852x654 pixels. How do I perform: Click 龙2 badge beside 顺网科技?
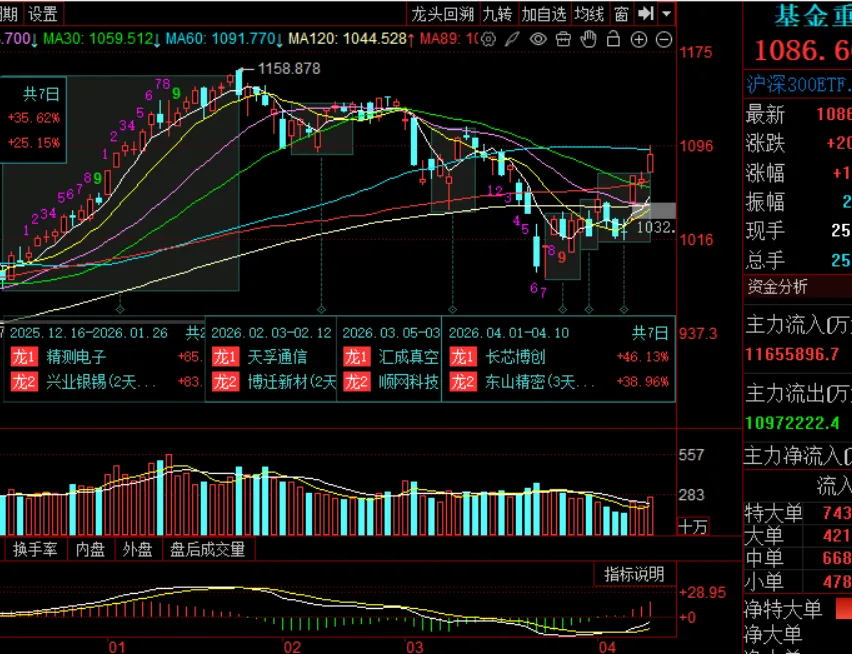(x=356, y=382)
